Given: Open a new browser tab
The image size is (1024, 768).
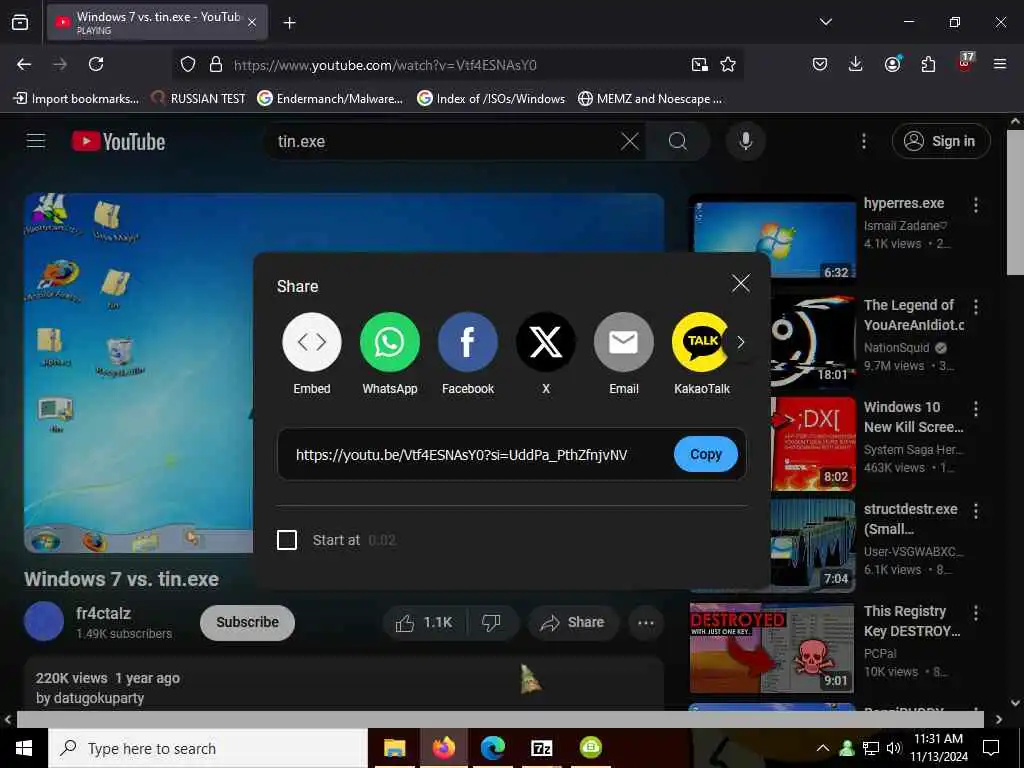Looking at the screenshot, I should click(289, 23).
